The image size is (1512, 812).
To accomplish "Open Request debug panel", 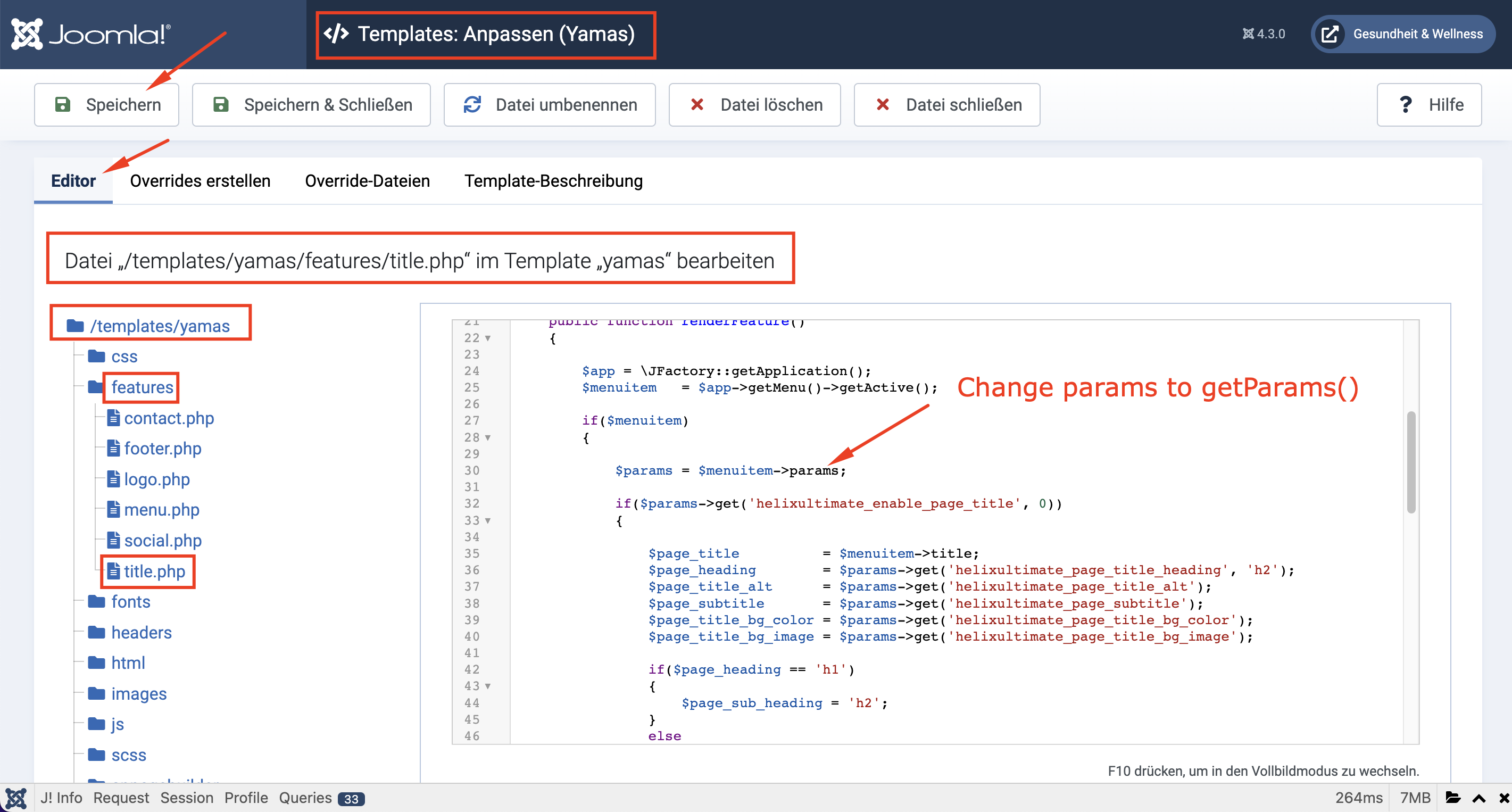I will pyautogui.click(x=121, y=798).
